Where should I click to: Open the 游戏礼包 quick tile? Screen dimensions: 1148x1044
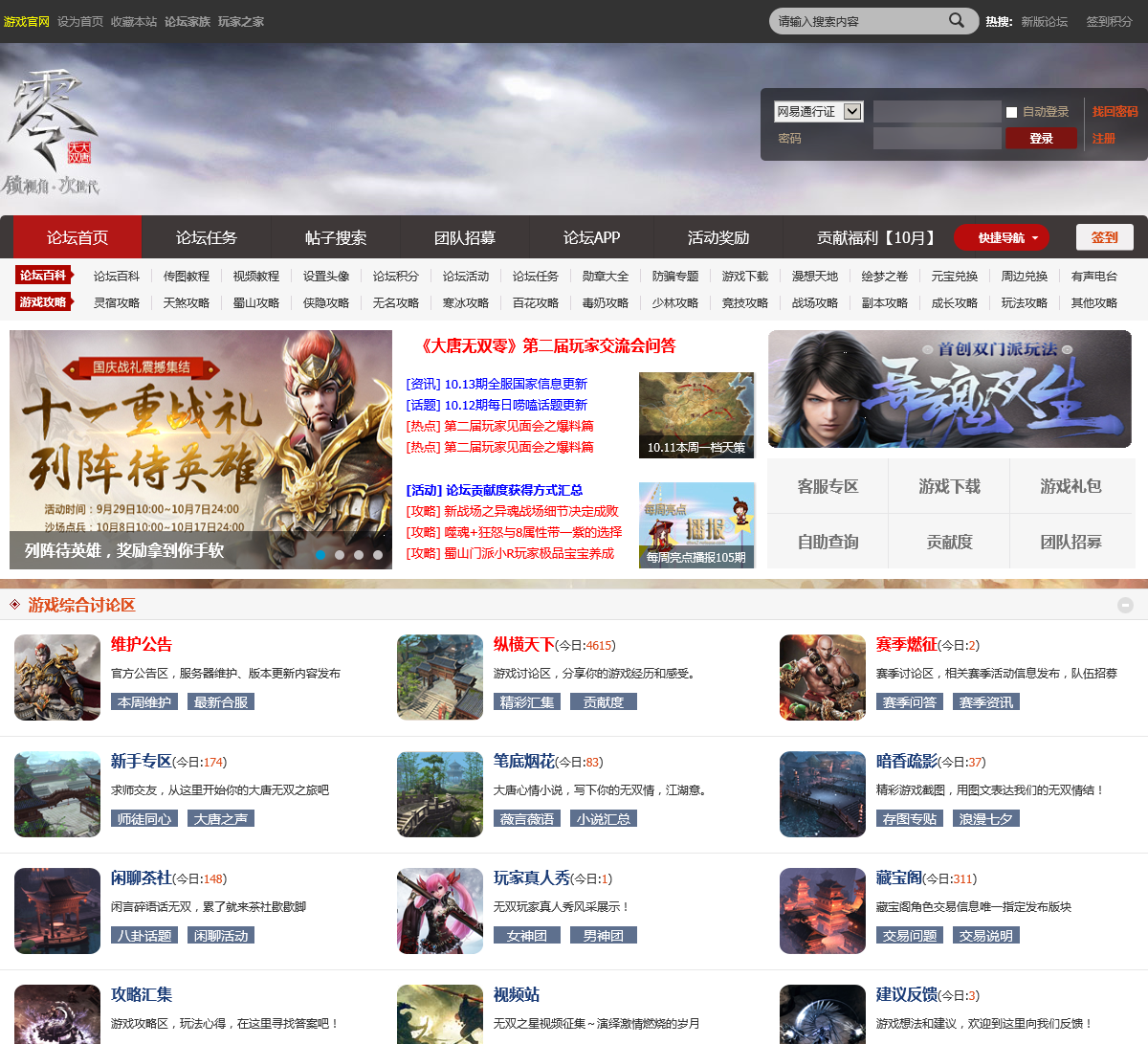point(1071,486)
